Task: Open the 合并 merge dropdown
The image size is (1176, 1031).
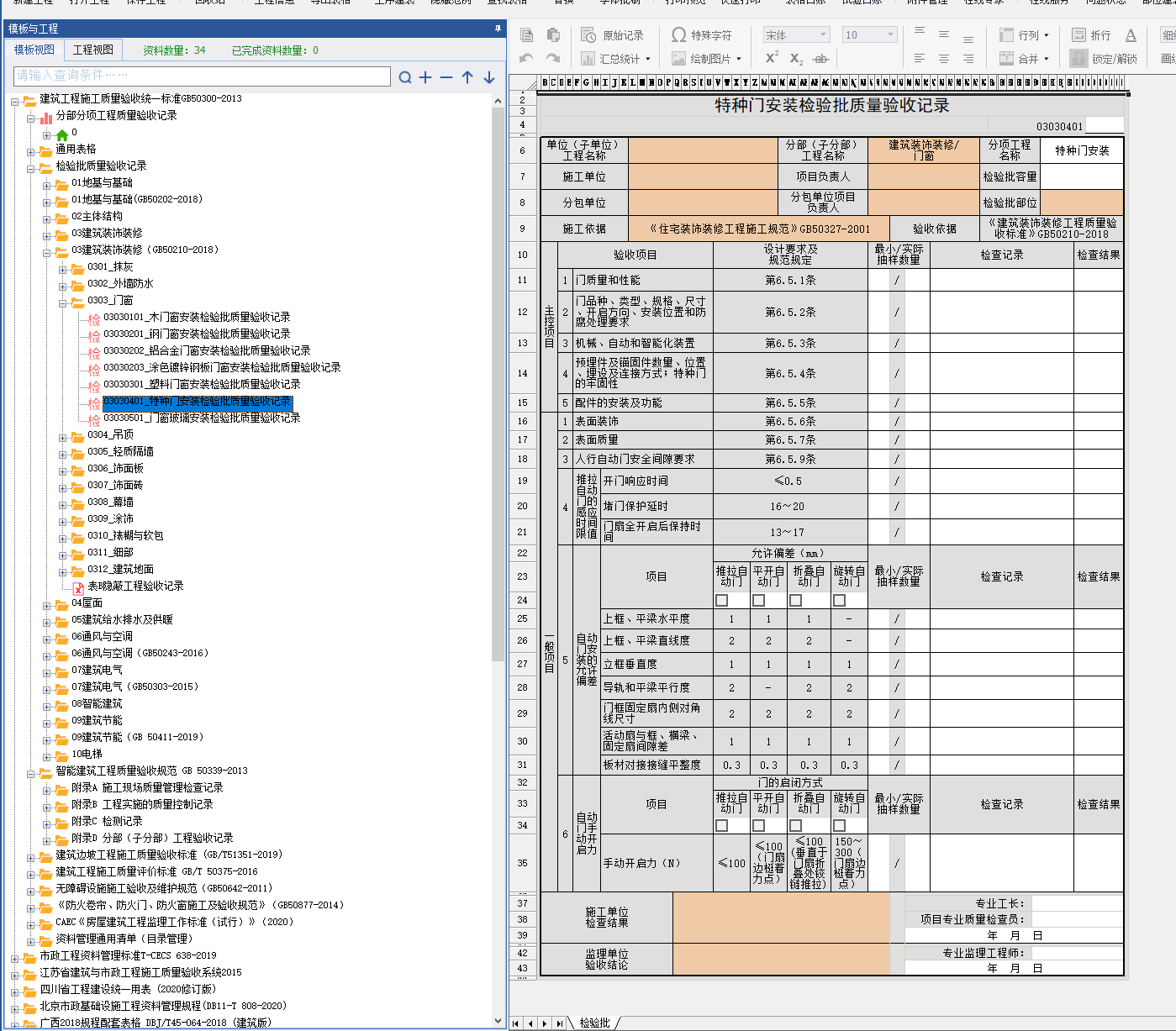Action: point(1024,59)
